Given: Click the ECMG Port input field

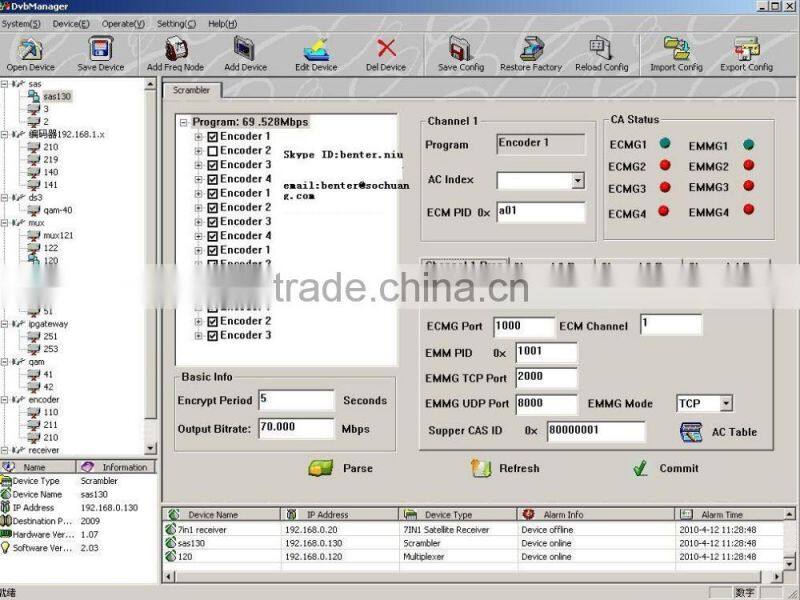Looking at the screenshot, I should (x=523, y=327).
